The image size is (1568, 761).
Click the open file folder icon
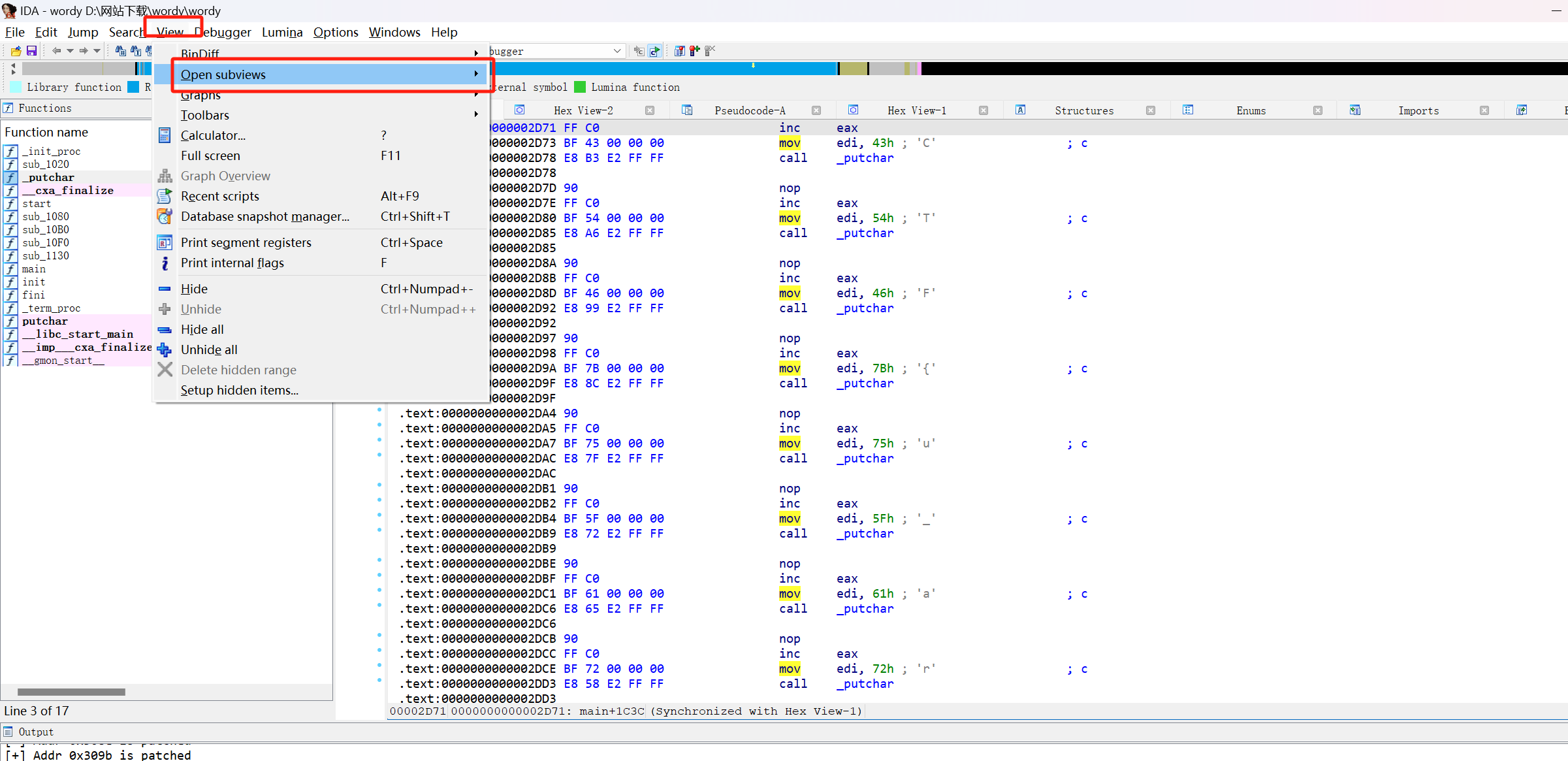[x=16, y=51]
